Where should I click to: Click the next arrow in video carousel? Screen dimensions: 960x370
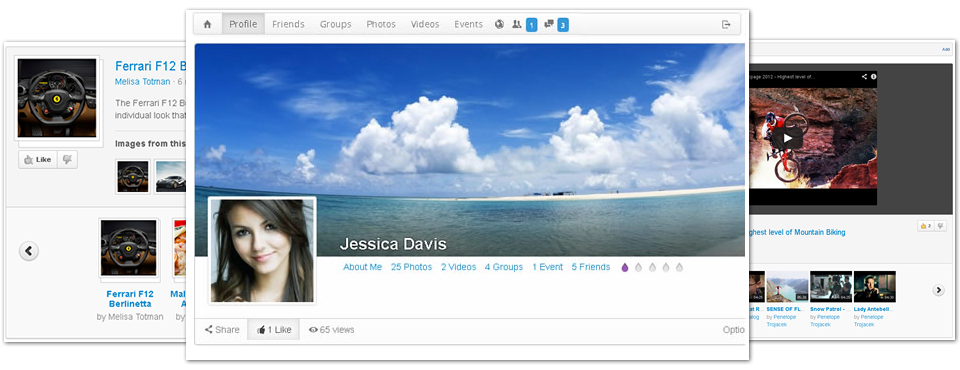coord(939,290)
